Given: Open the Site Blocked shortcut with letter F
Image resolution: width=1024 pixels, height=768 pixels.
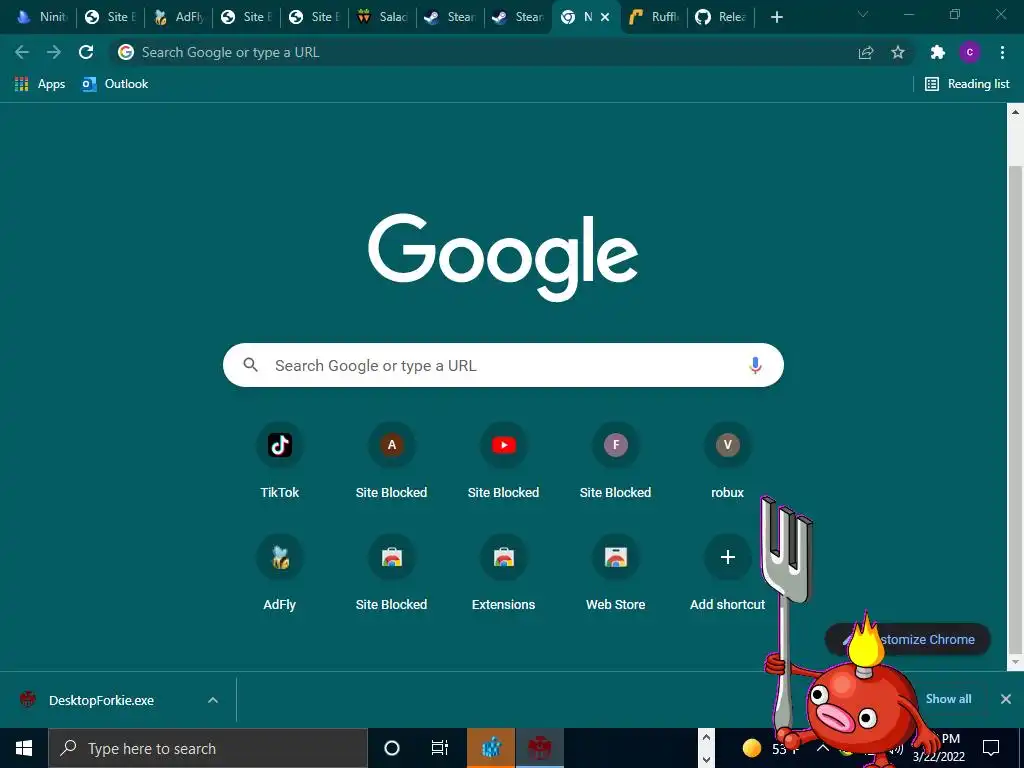Looking at the screenshot, I should tap(615, 461).
